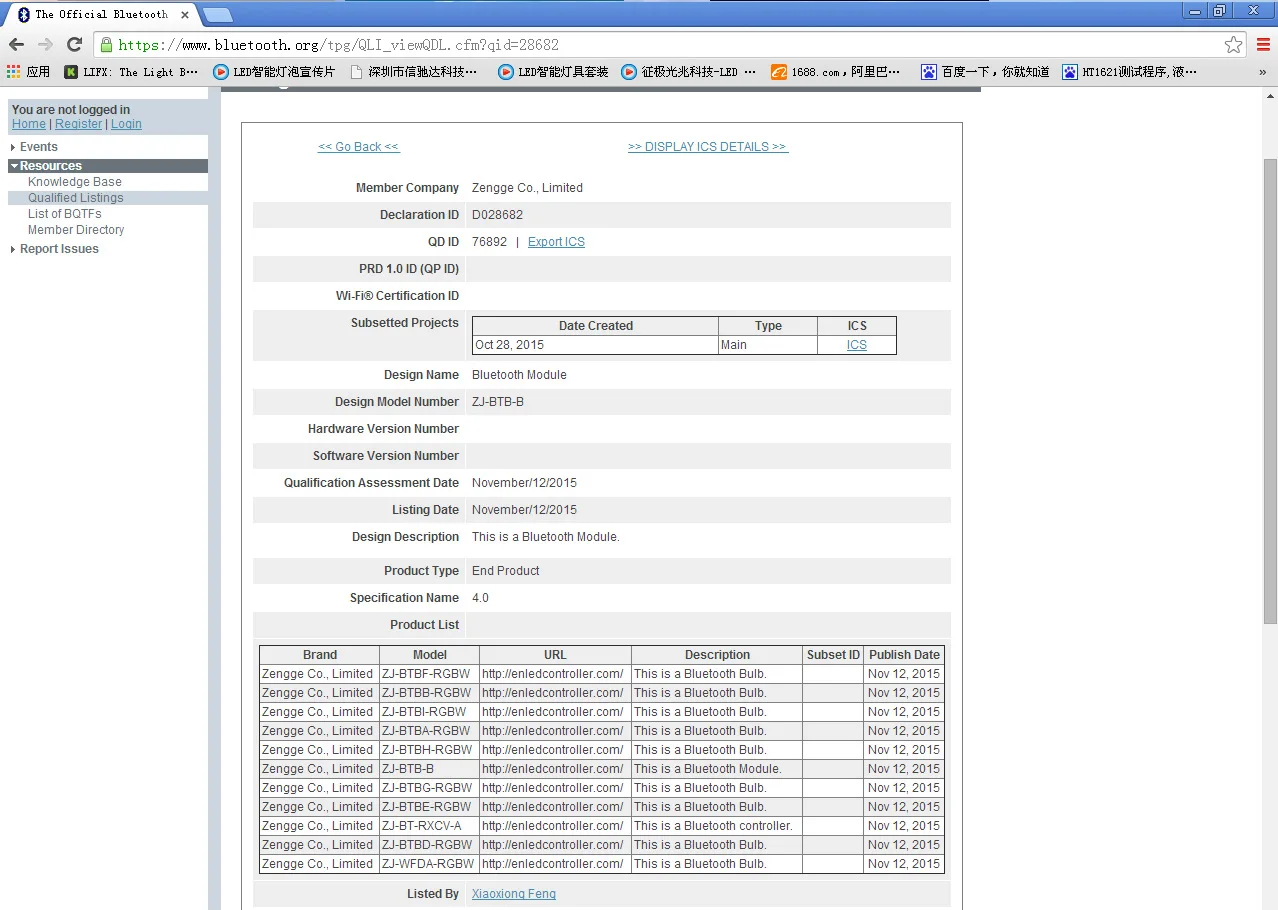
Task: Open the HT1621测试程序 bookmark
Action: pos(1129,72)
